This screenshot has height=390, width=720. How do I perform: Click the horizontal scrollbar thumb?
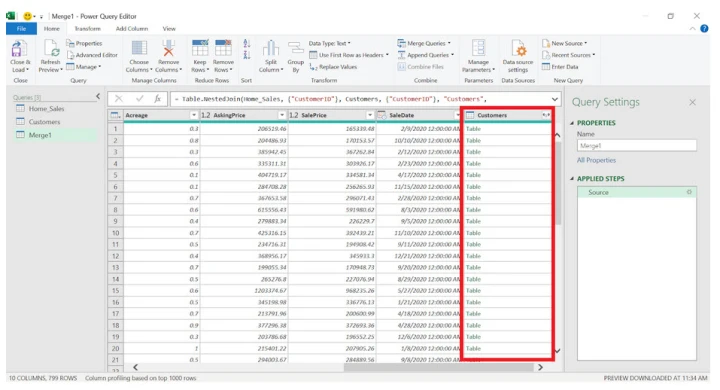point(439,367)
